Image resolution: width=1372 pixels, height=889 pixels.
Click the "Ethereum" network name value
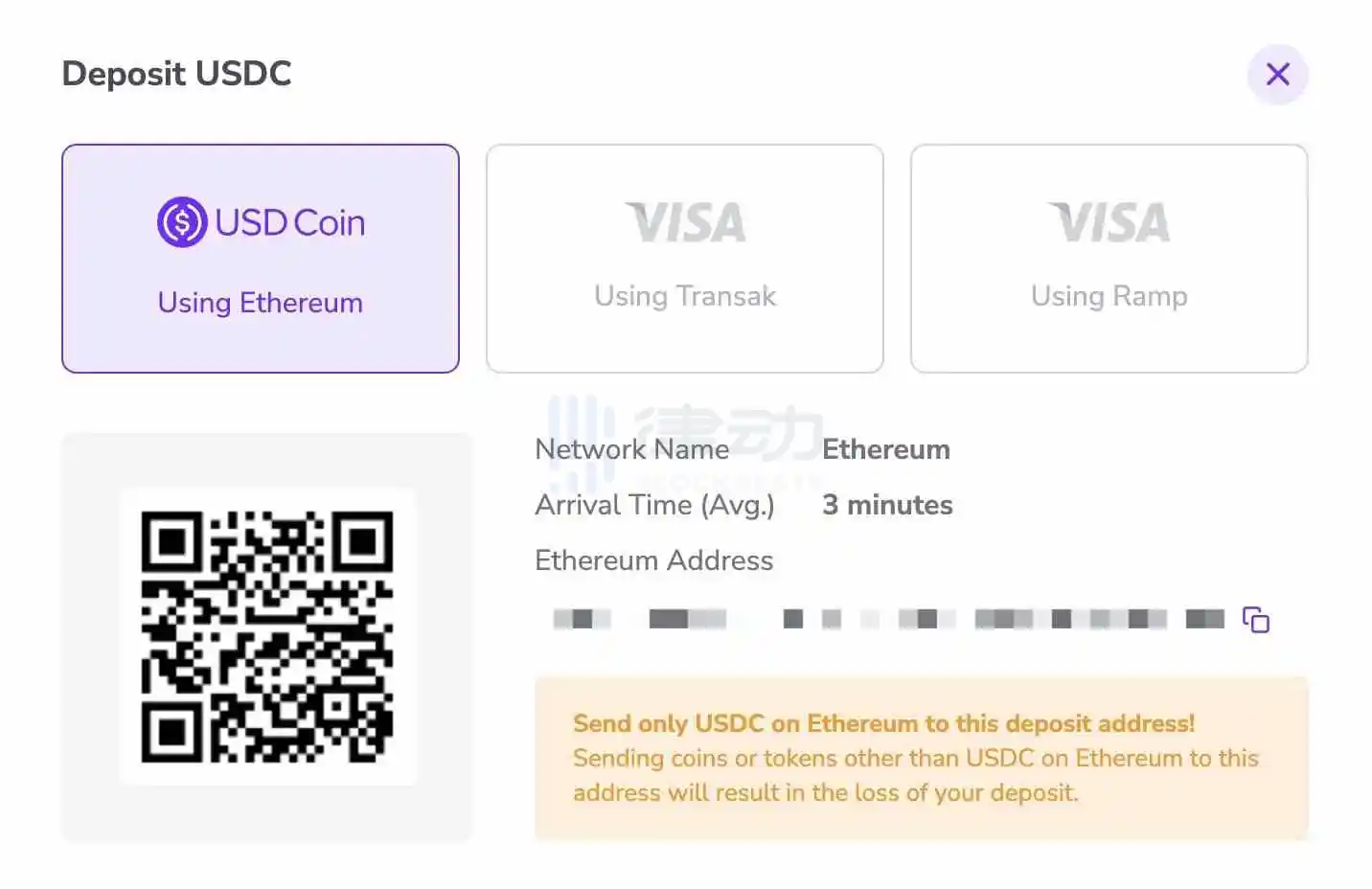point(885,449)
